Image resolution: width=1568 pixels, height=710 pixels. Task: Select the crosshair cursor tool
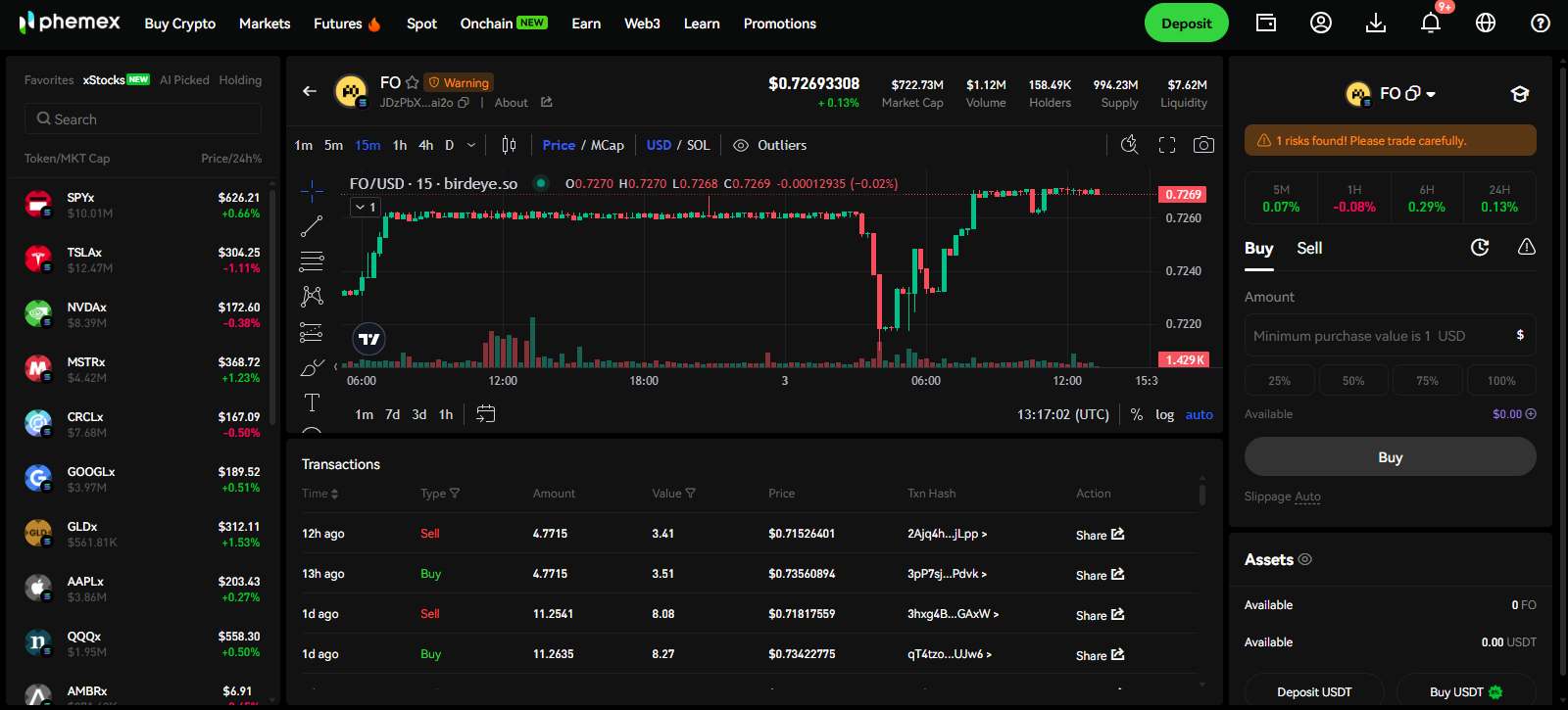[x=312, y=191]
